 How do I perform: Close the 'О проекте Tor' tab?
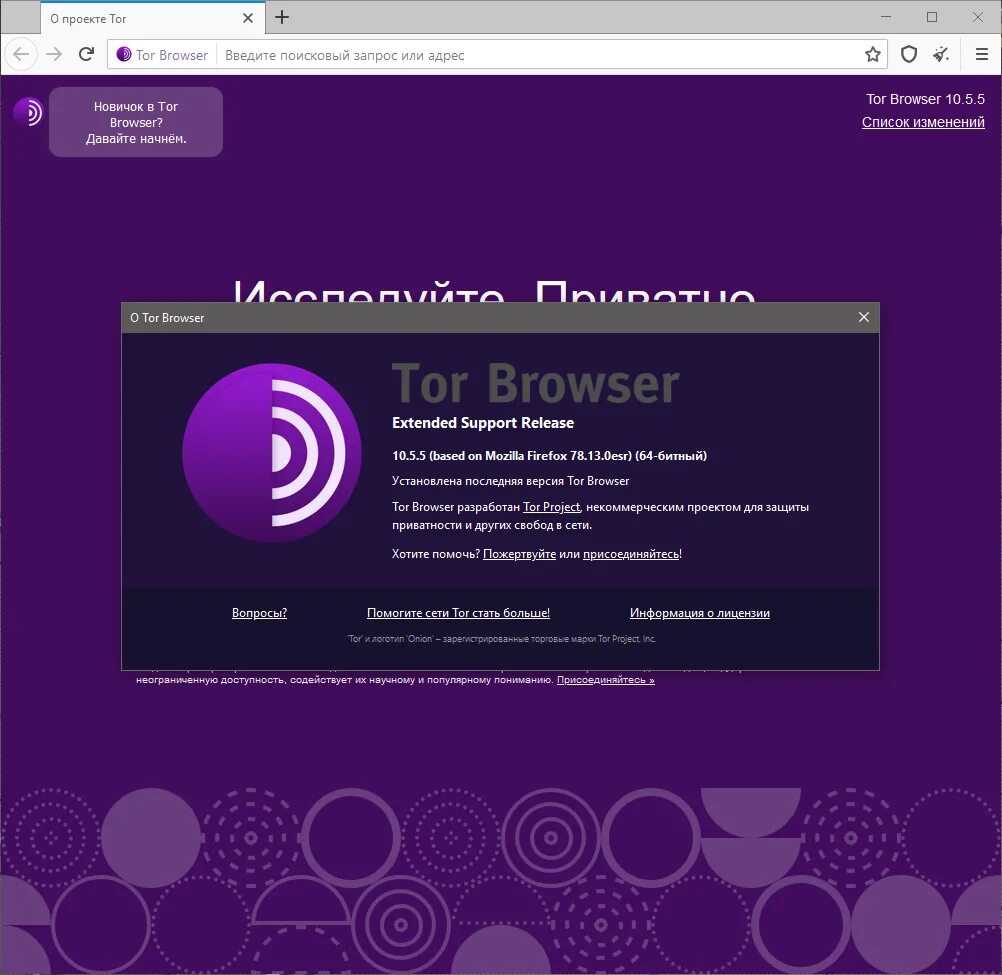(x=248, y=19)
